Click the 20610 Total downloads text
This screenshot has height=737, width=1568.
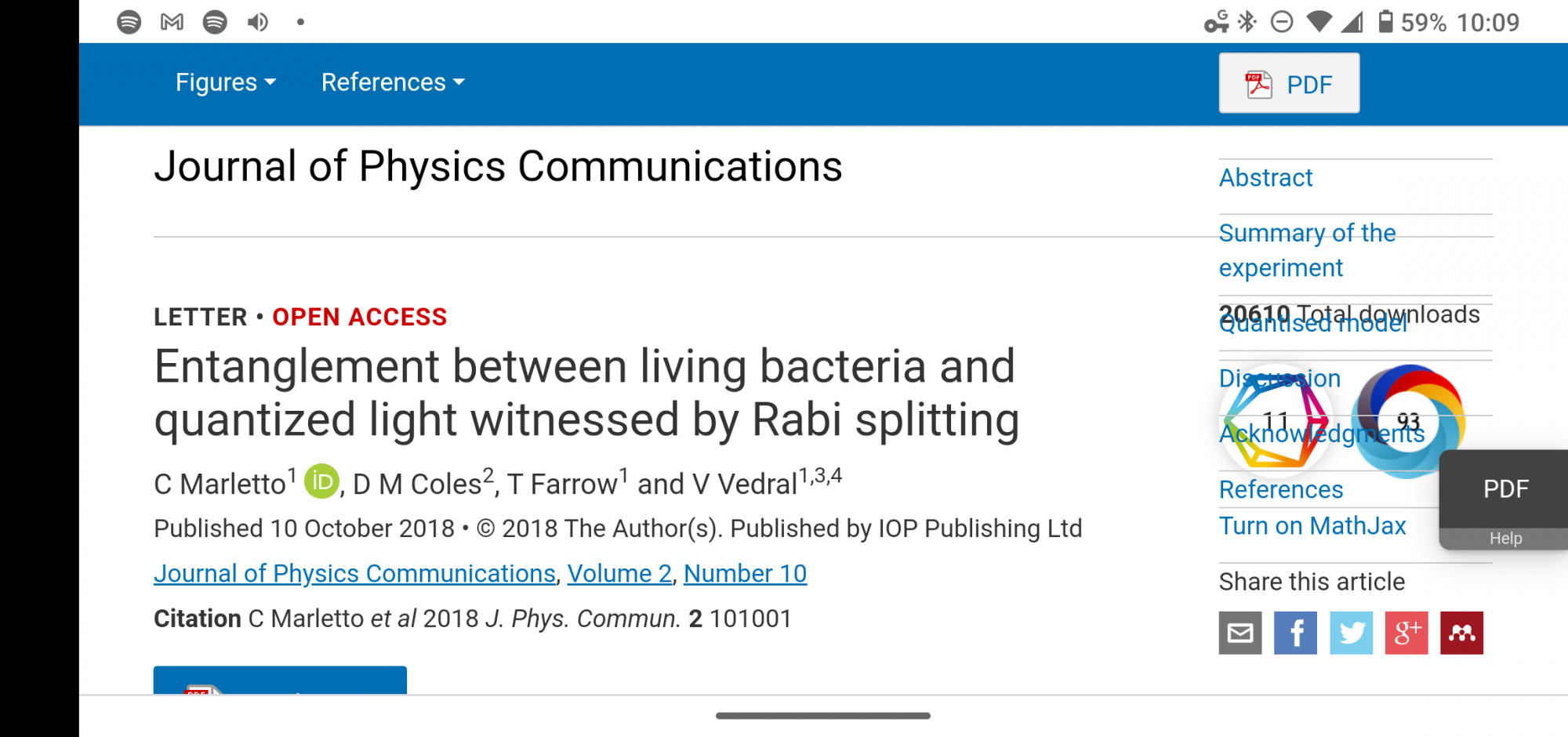coord(1349,314)
